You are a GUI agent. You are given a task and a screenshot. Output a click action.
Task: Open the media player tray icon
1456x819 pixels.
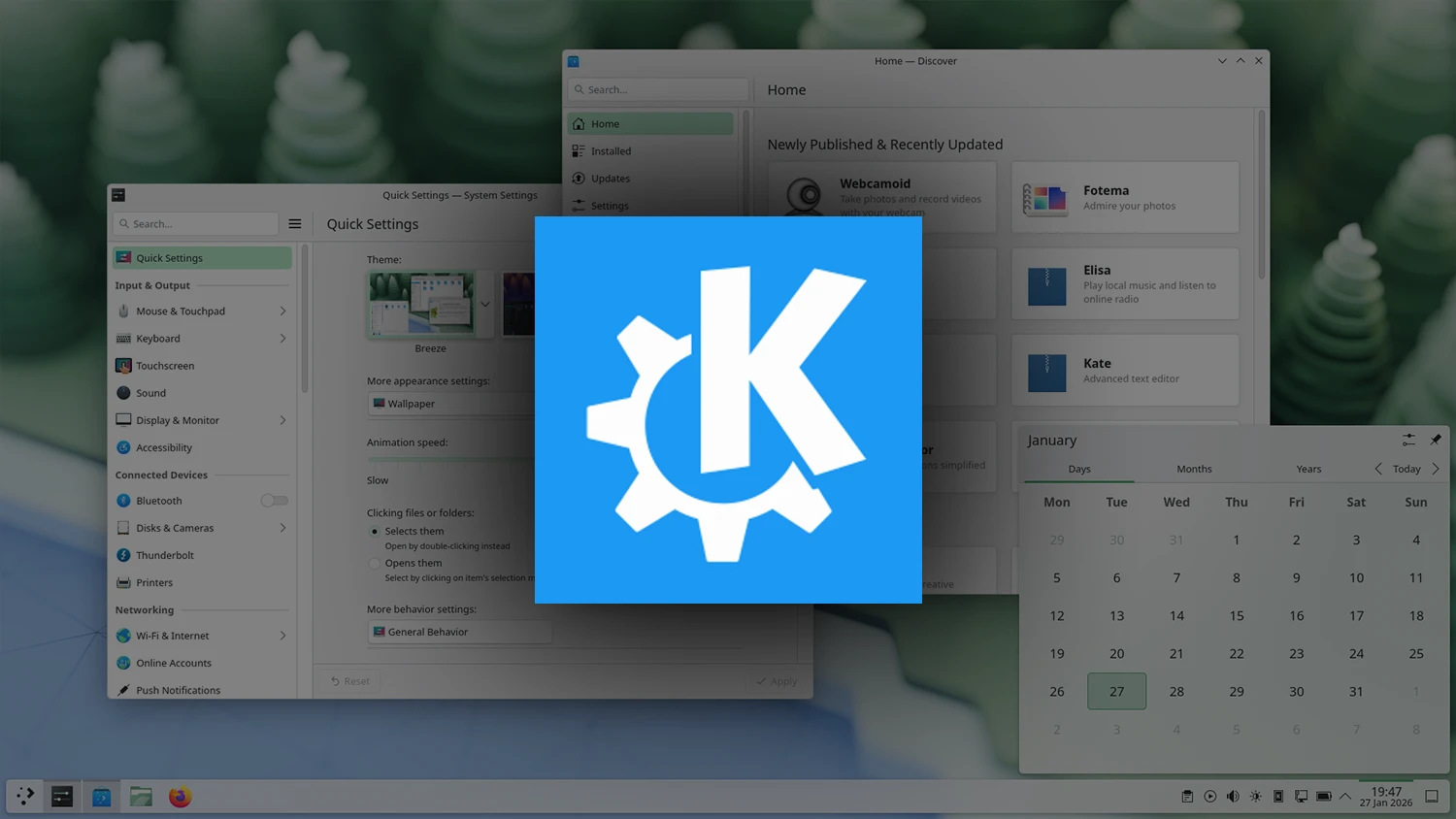[1209, 797]
